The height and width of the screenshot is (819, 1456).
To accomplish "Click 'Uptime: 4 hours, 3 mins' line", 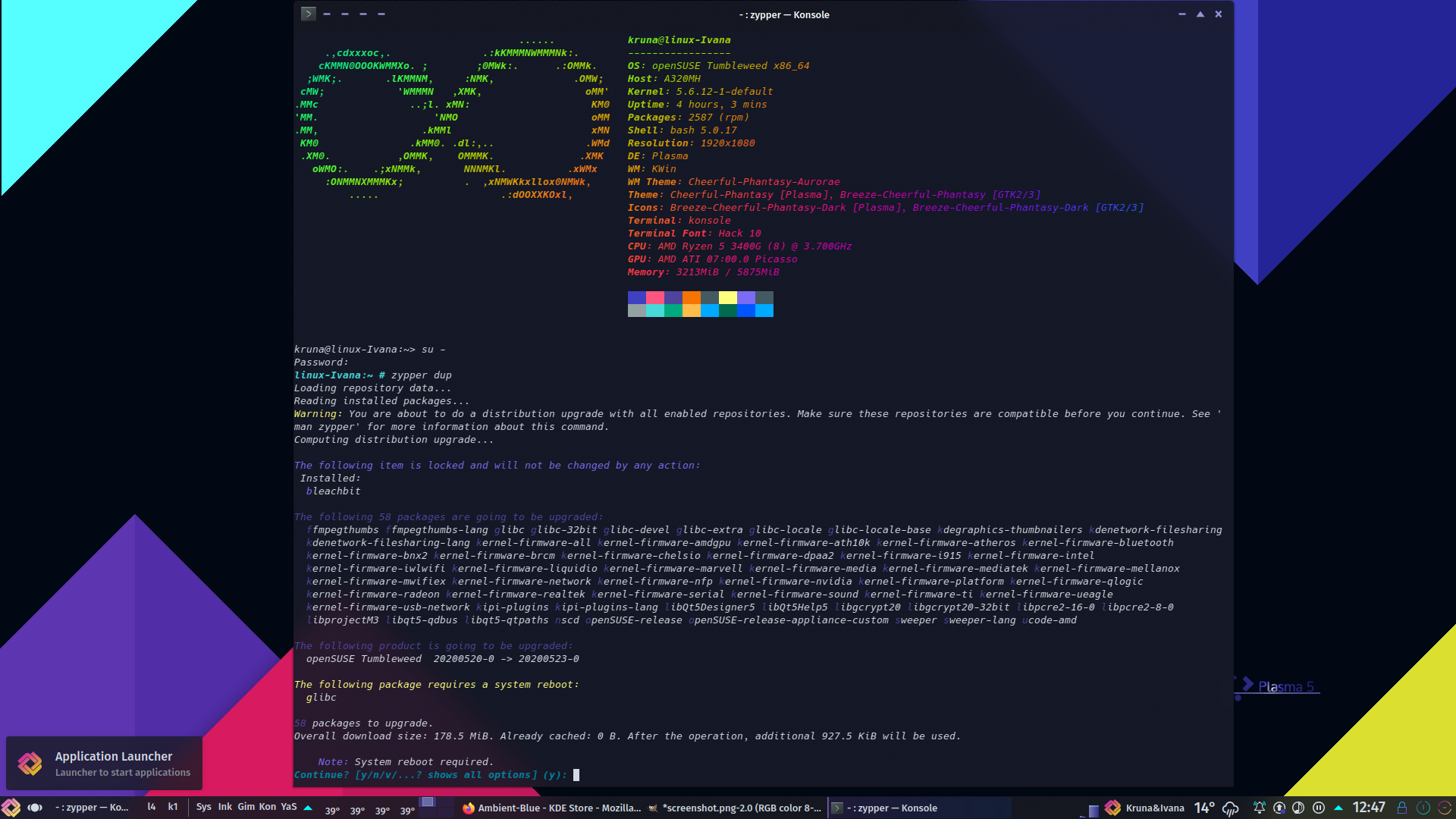I will coord(698,105).
